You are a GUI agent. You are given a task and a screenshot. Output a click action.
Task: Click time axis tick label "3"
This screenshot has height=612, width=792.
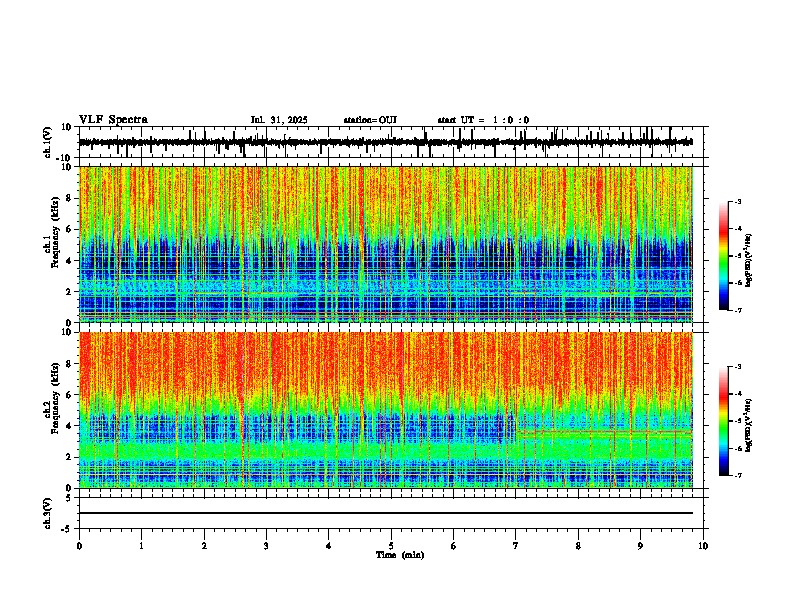(266, 546)
